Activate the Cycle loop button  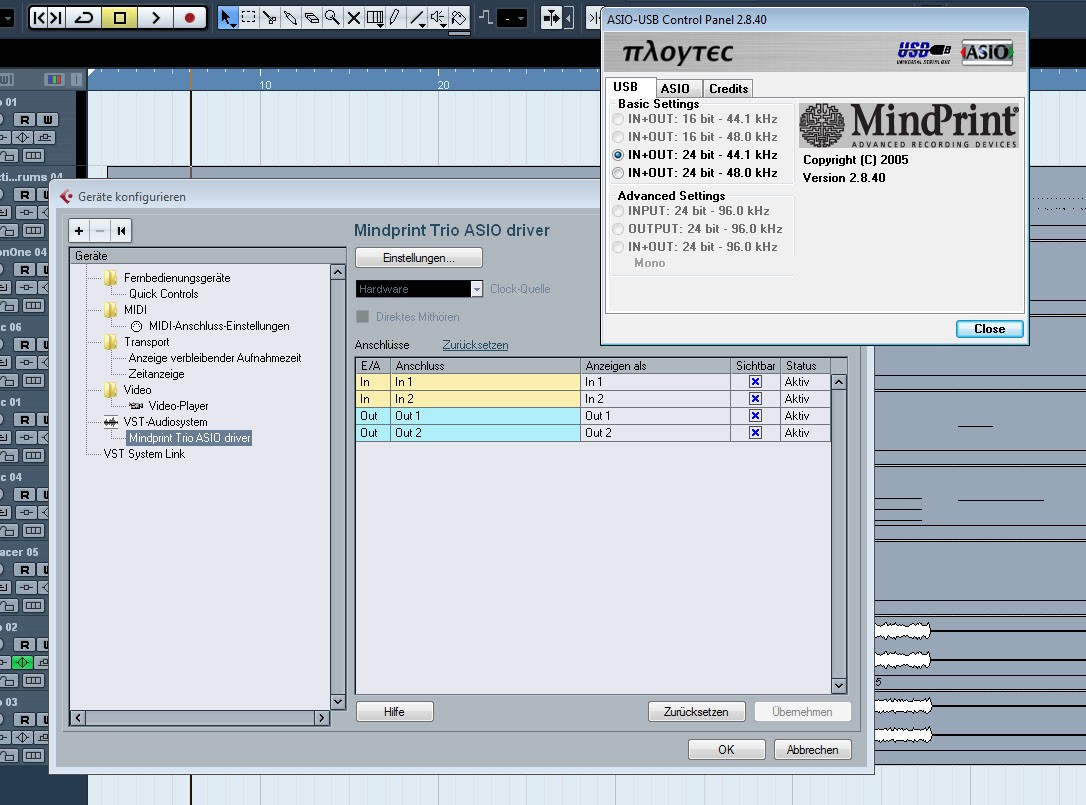pos(85,18)
